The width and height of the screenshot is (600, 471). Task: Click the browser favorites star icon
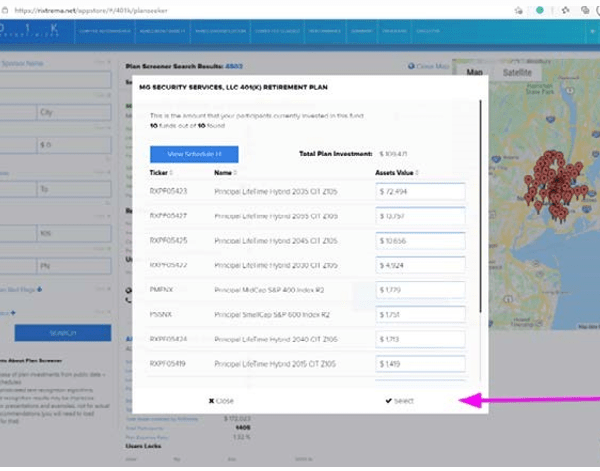pos(520,9)
